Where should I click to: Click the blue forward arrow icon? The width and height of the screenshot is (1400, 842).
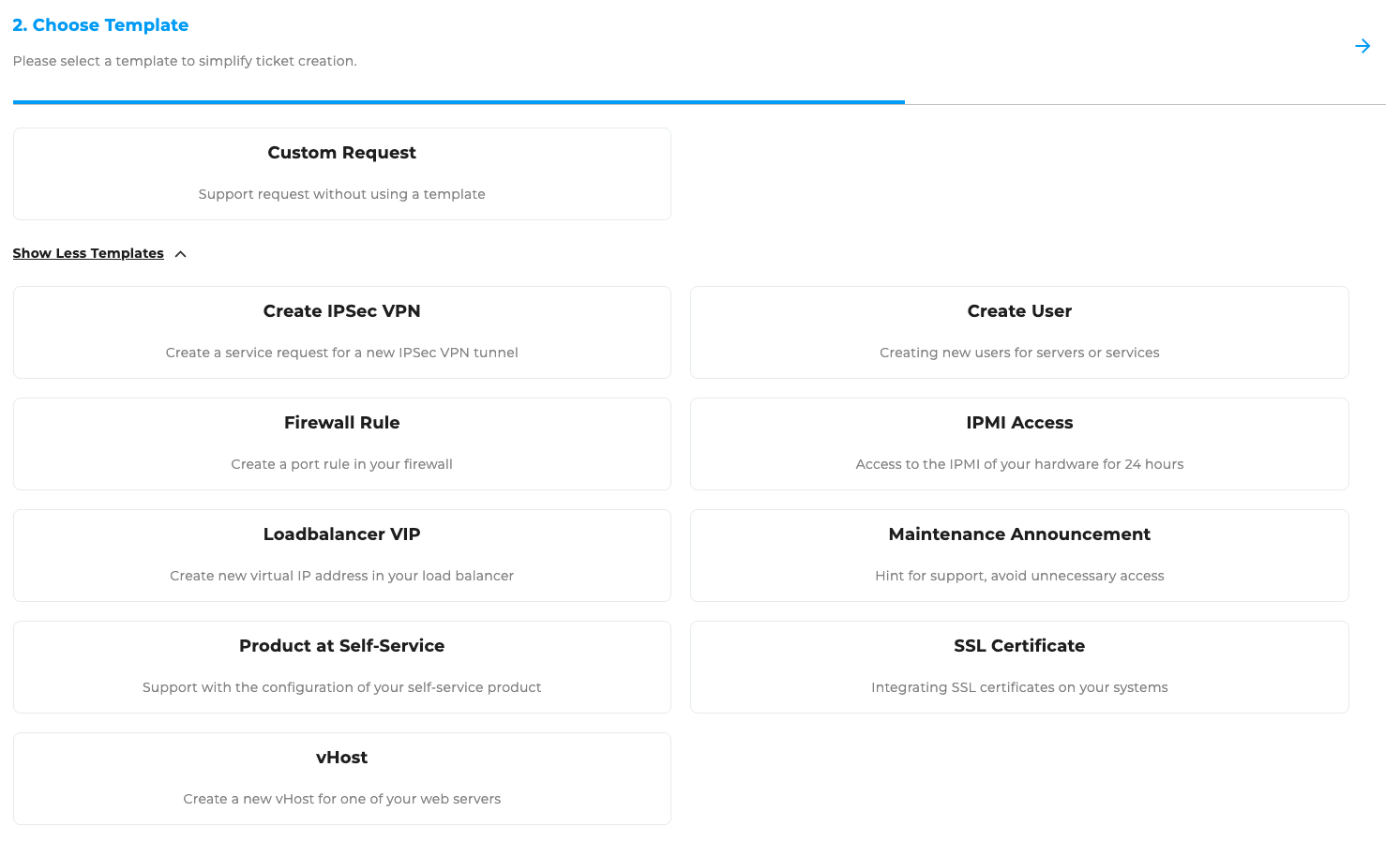click(x=1362, y=45)
